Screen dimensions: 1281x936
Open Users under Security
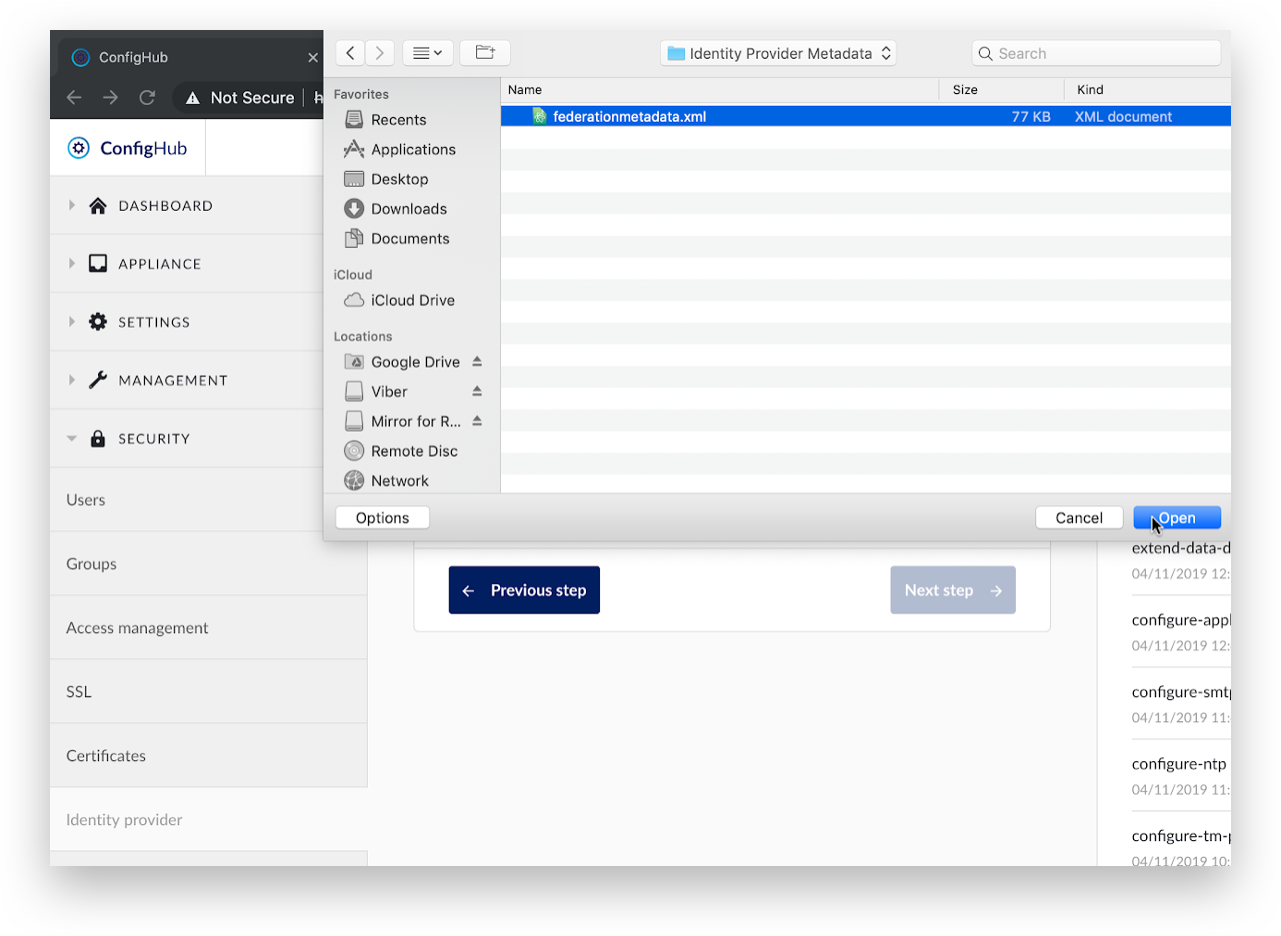pyautogui.click(x=208, y=499)
